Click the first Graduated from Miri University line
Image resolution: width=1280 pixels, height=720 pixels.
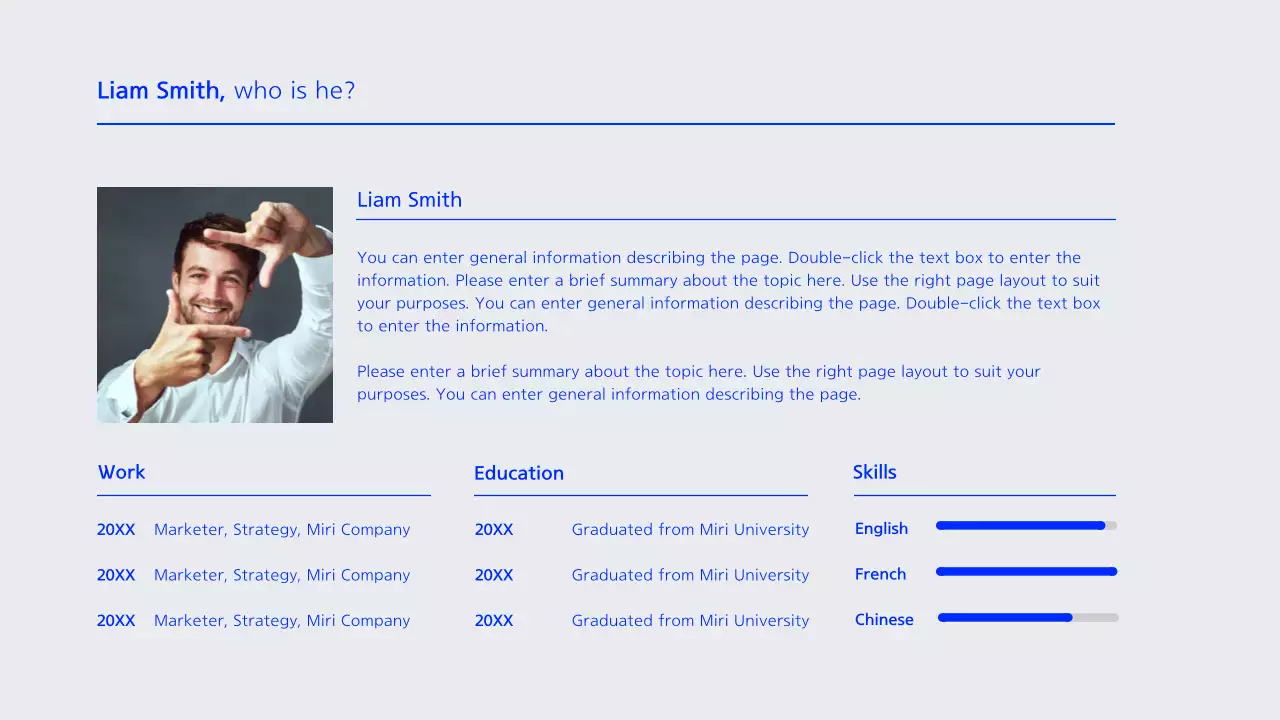(690, 529)
